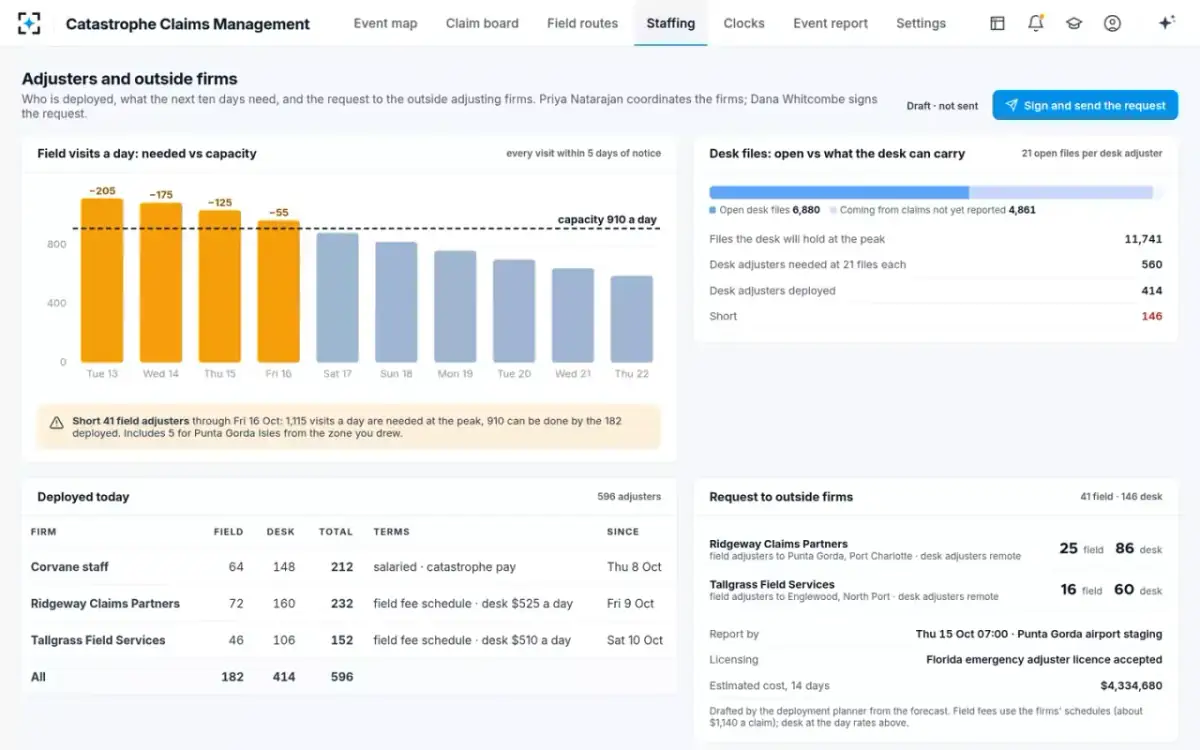
Task: Open the graduation cap training icon
Action: [1074, 23]
